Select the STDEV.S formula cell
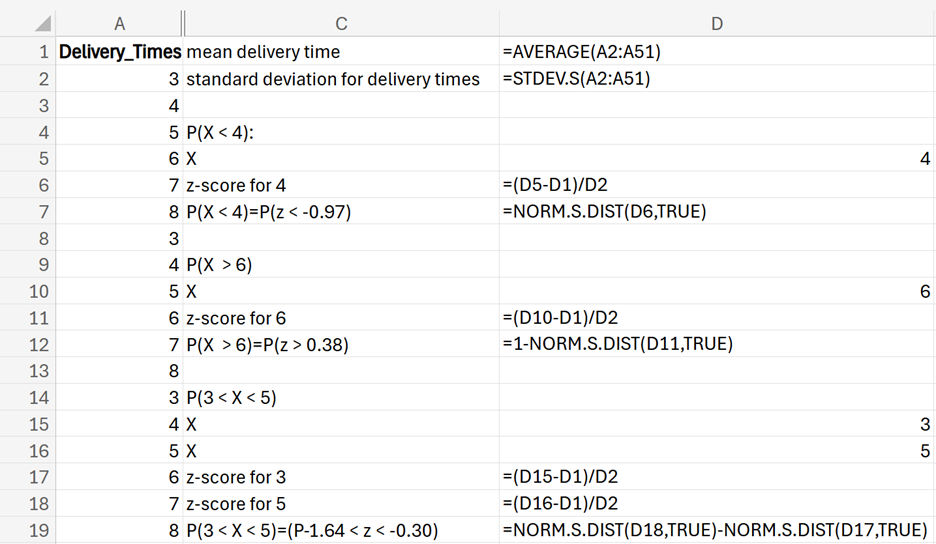 click(x=716, y=79)
